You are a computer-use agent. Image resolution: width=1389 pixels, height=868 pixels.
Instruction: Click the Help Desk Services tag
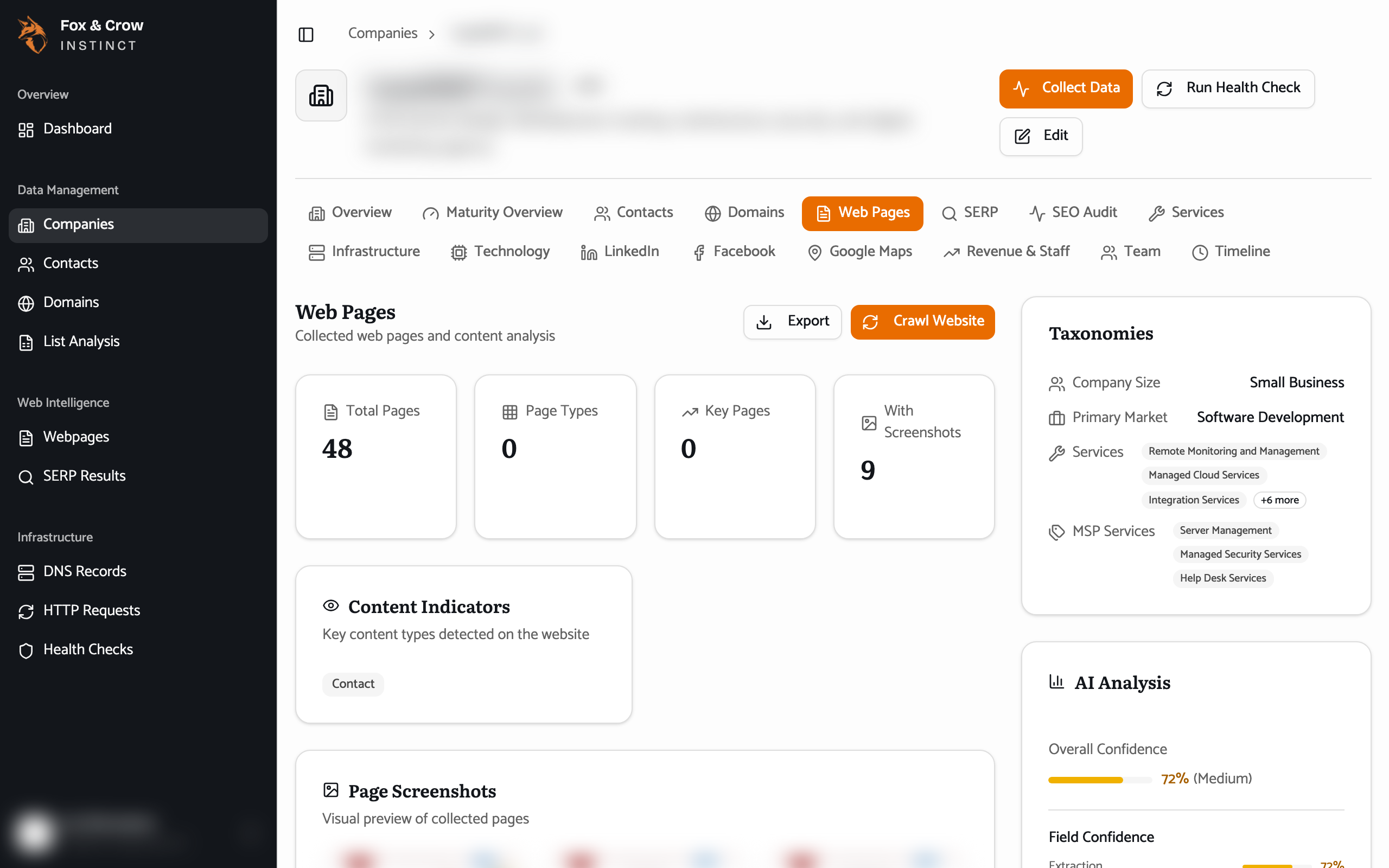click(1222, 579)
